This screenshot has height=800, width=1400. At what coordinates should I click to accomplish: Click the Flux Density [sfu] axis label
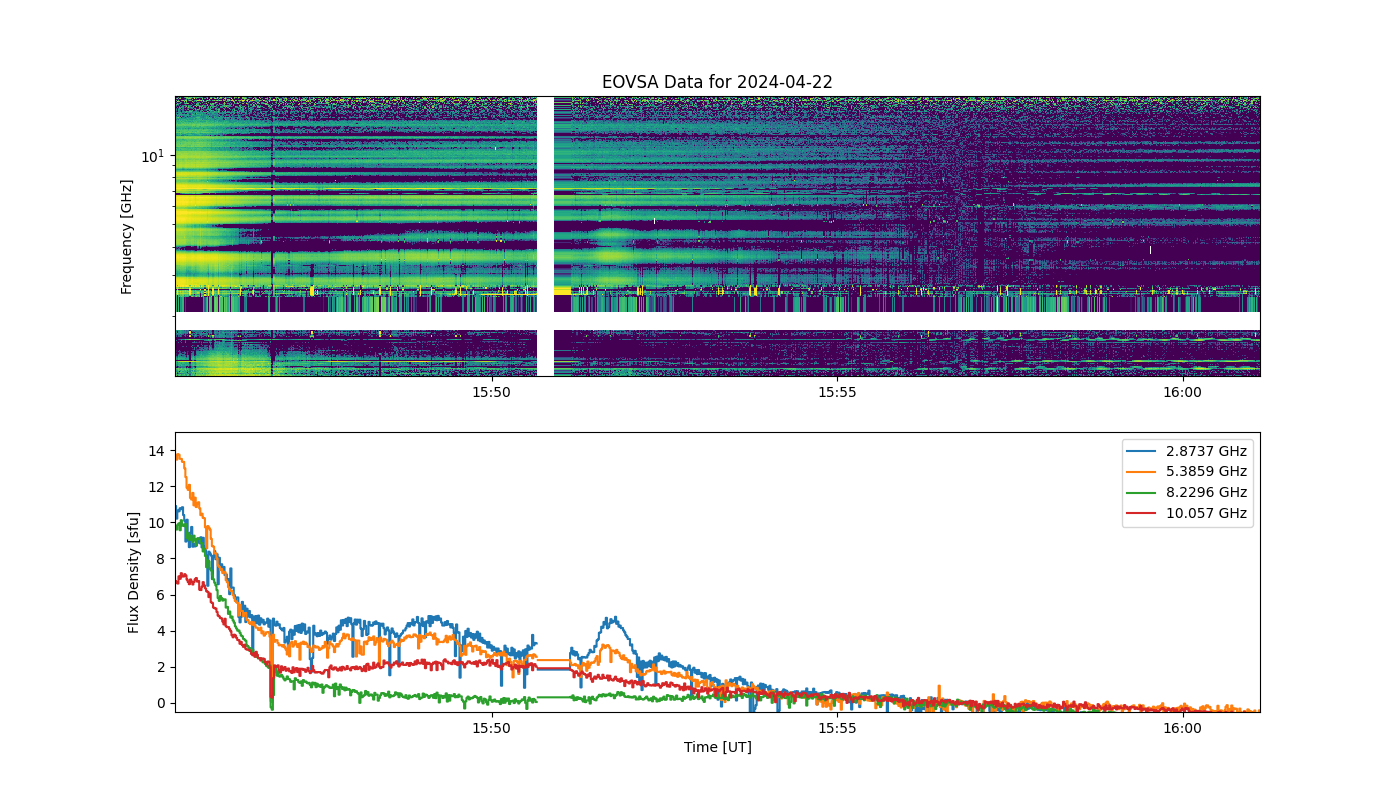(x=133, y=572)
